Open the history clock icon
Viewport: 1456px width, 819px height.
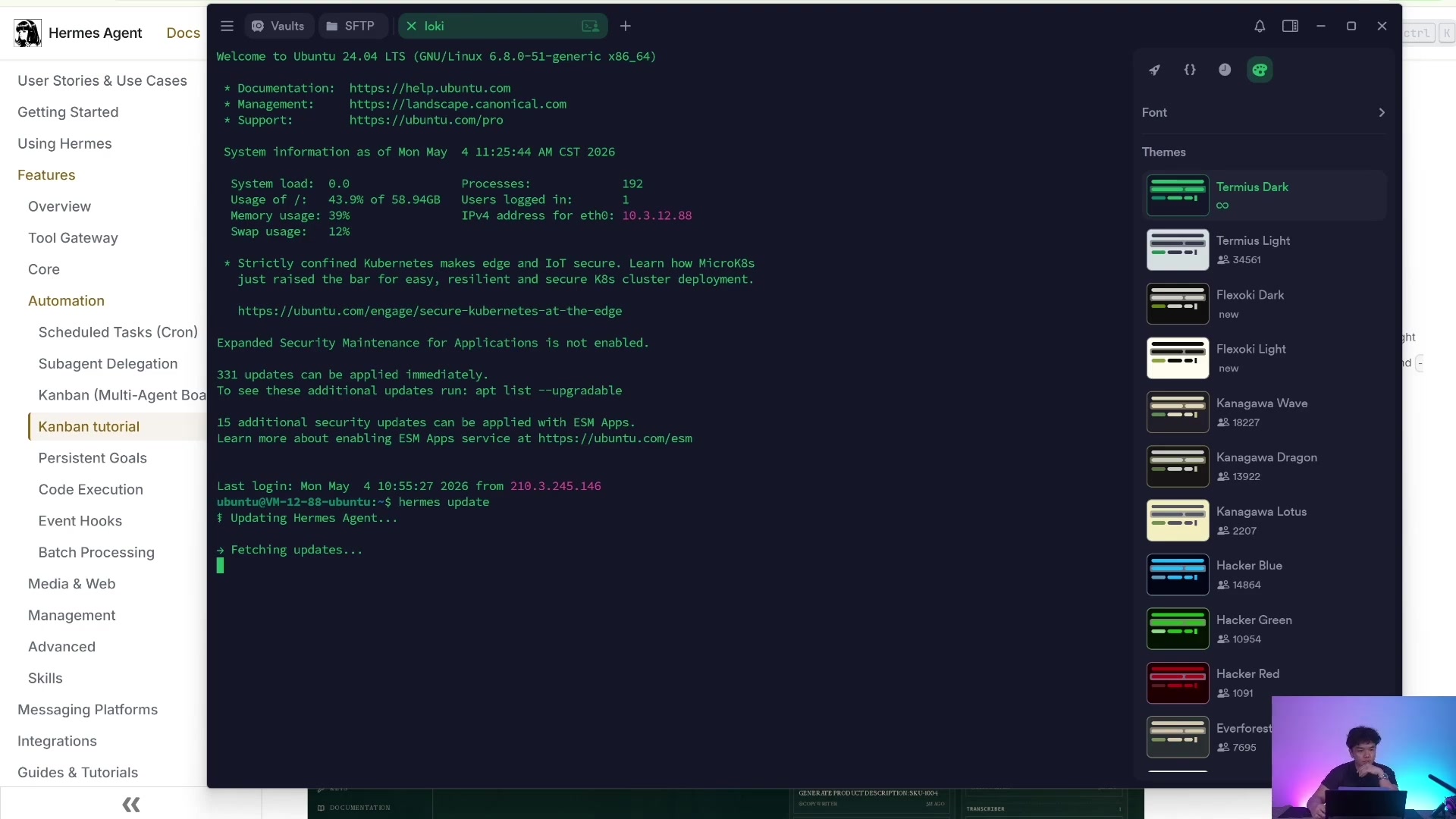pyautogui.click(x=1225, y=70)
